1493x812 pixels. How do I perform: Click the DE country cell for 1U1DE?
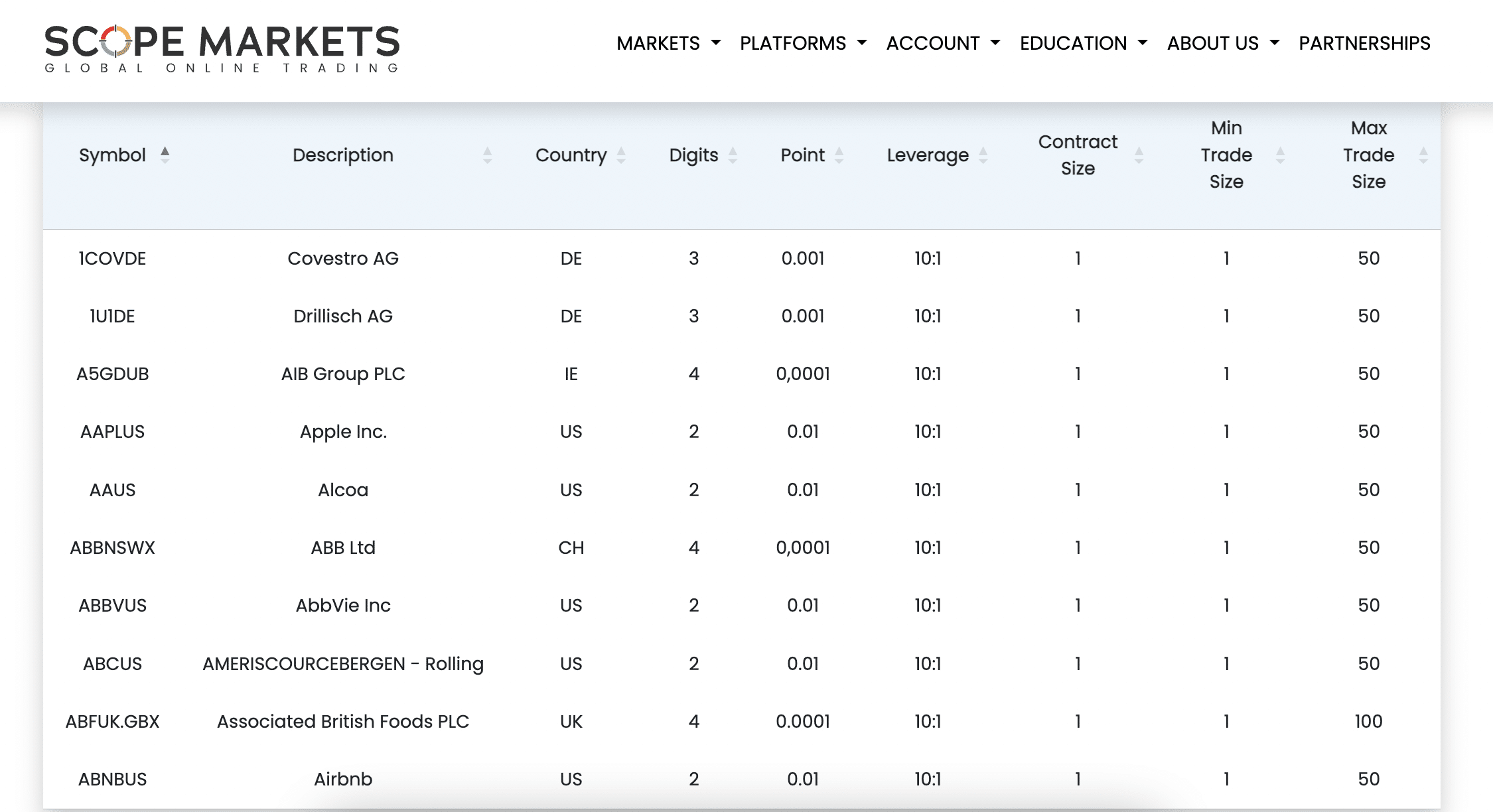click(571, 316)
